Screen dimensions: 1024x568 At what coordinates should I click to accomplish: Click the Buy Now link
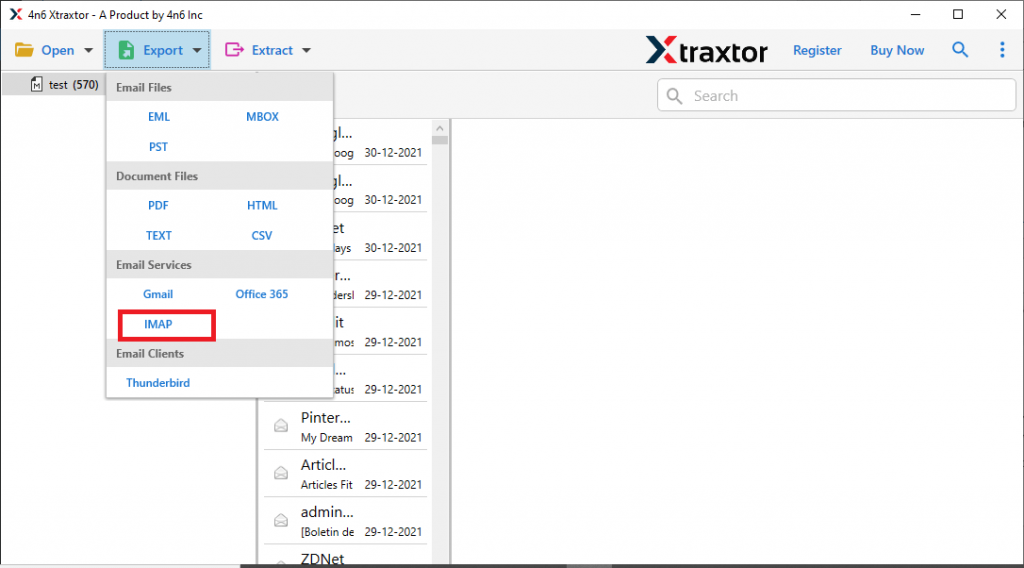click(x=897, y=50)
